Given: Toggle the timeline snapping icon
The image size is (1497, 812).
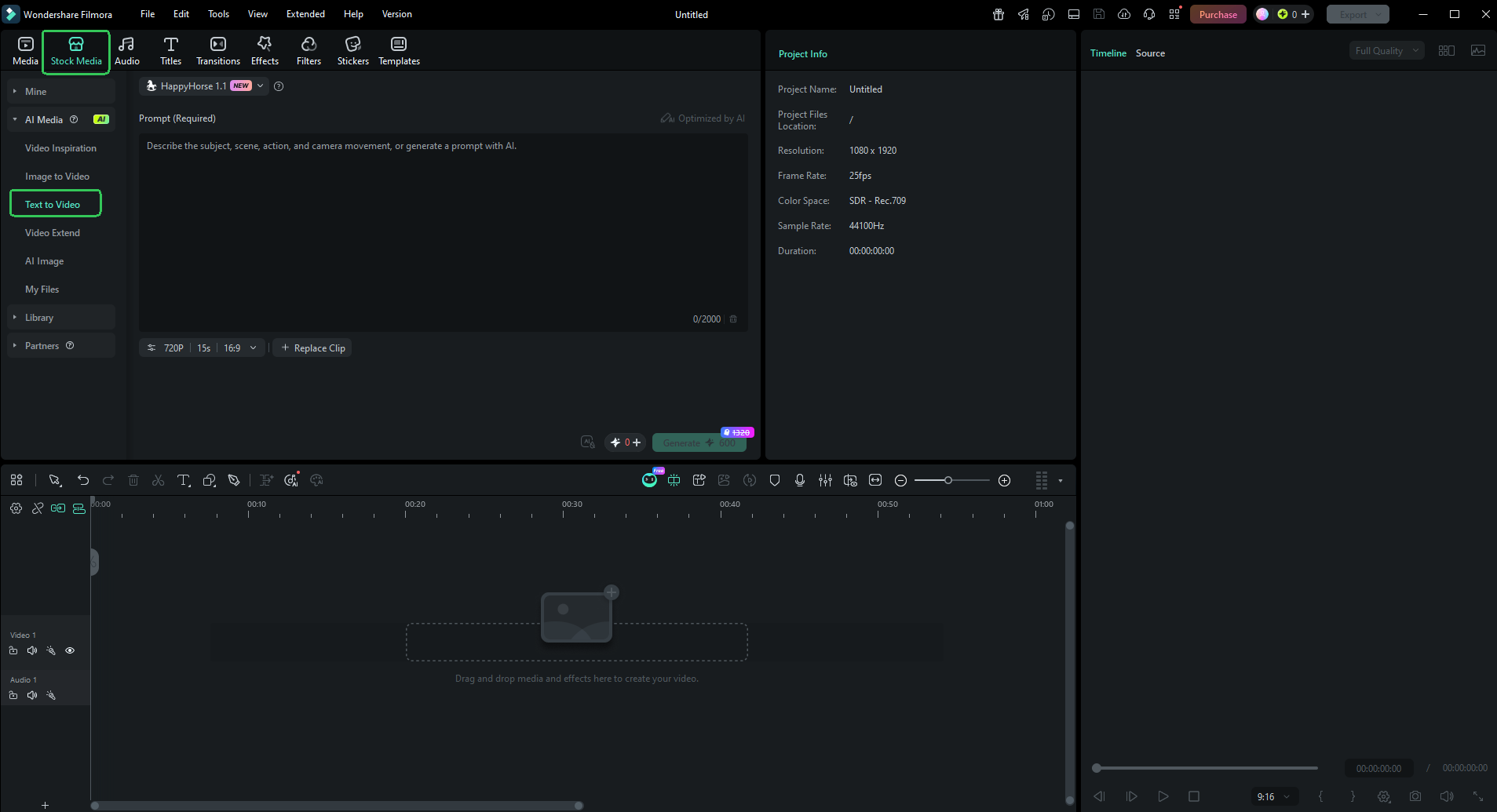Looking at the screenshot, I should pos(79,508).
